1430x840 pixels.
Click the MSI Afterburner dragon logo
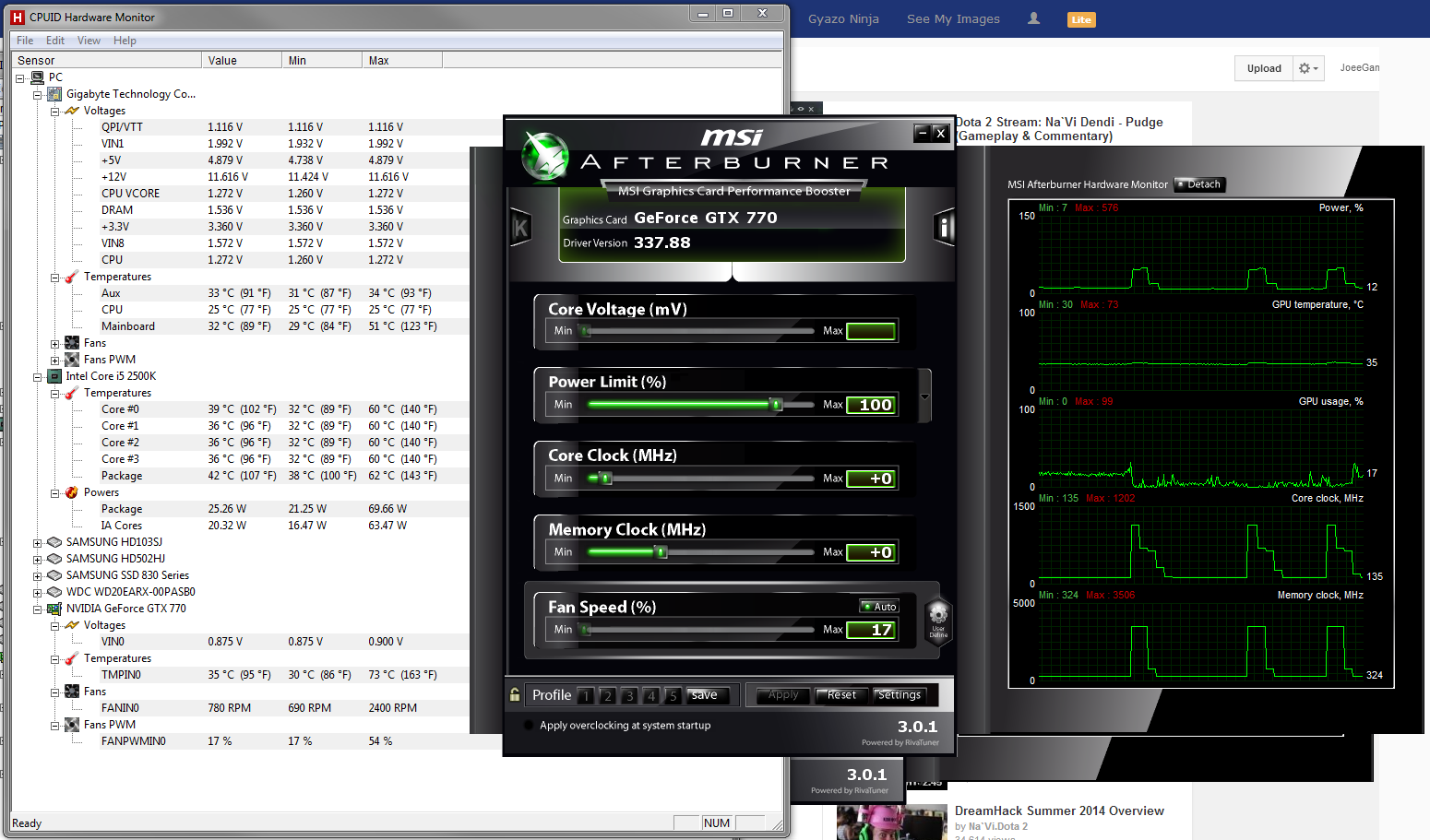click(x=544, y=156)
